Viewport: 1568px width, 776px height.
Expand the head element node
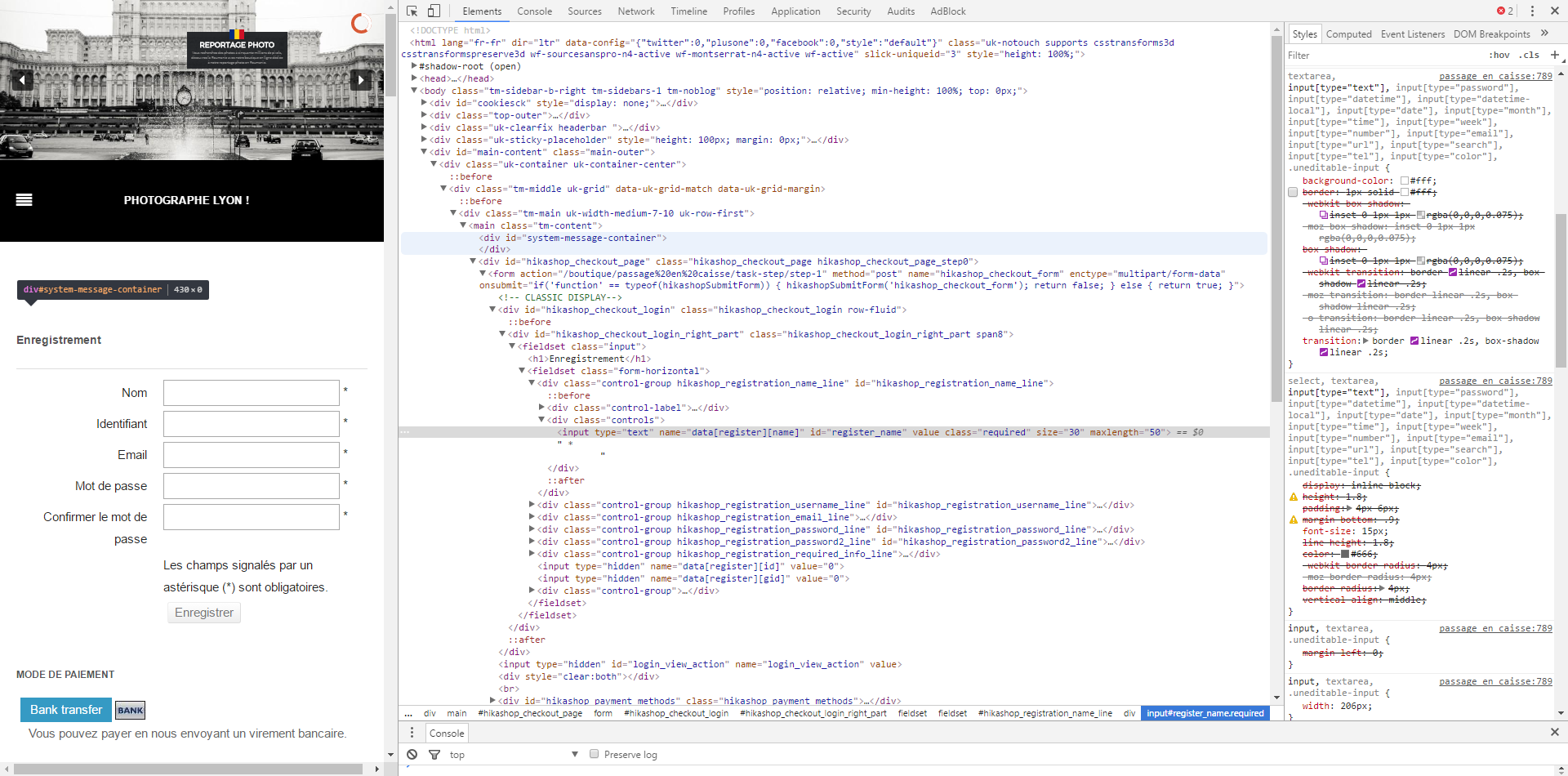(414, 78)
